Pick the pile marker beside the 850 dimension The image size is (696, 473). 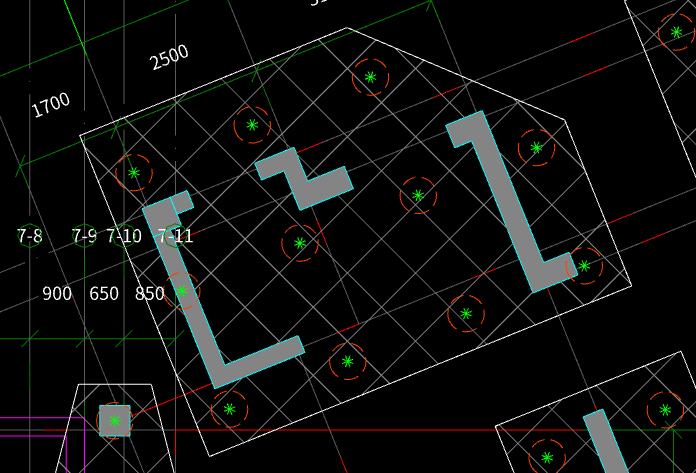pyautogui.click(x=182, y=291)
